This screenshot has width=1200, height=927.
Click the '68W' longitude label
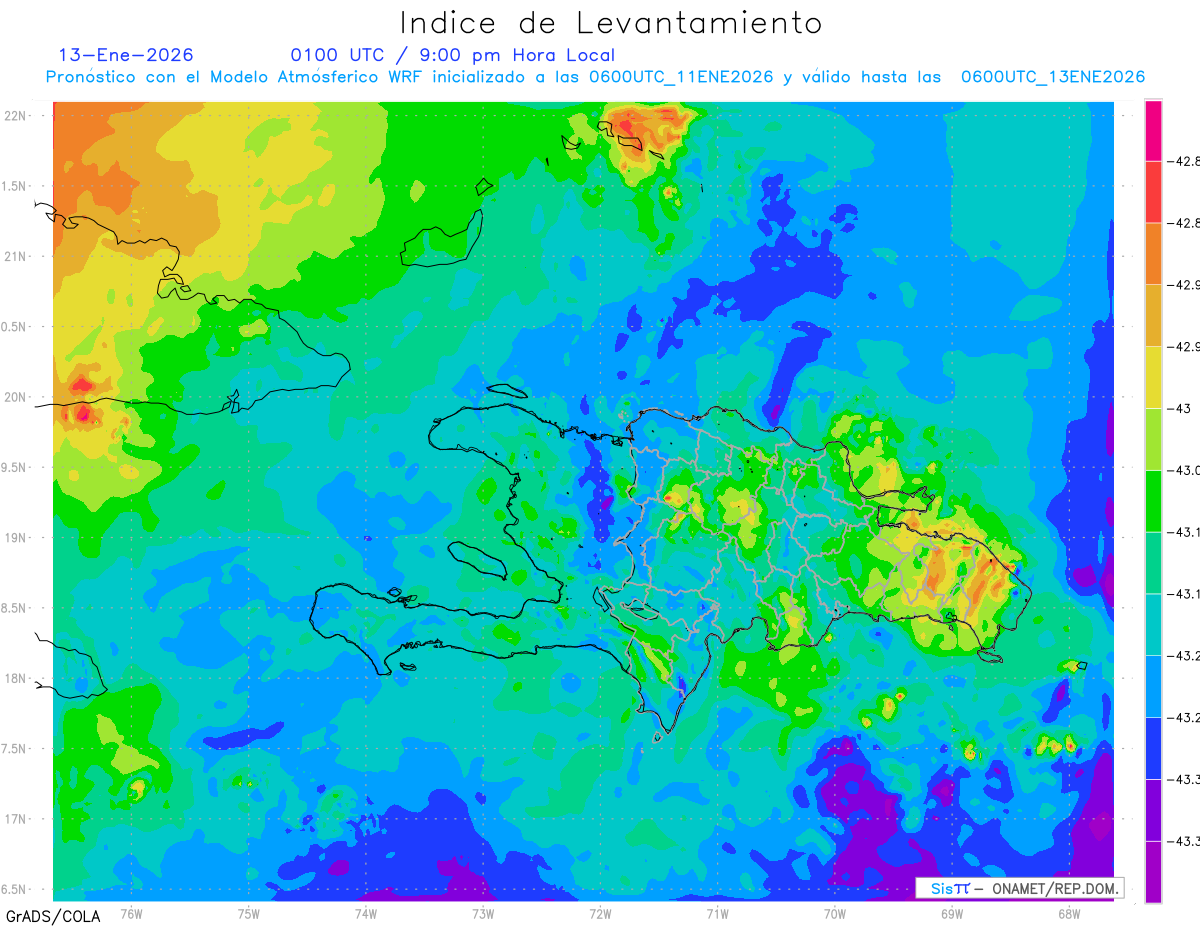coord(1068,914)
